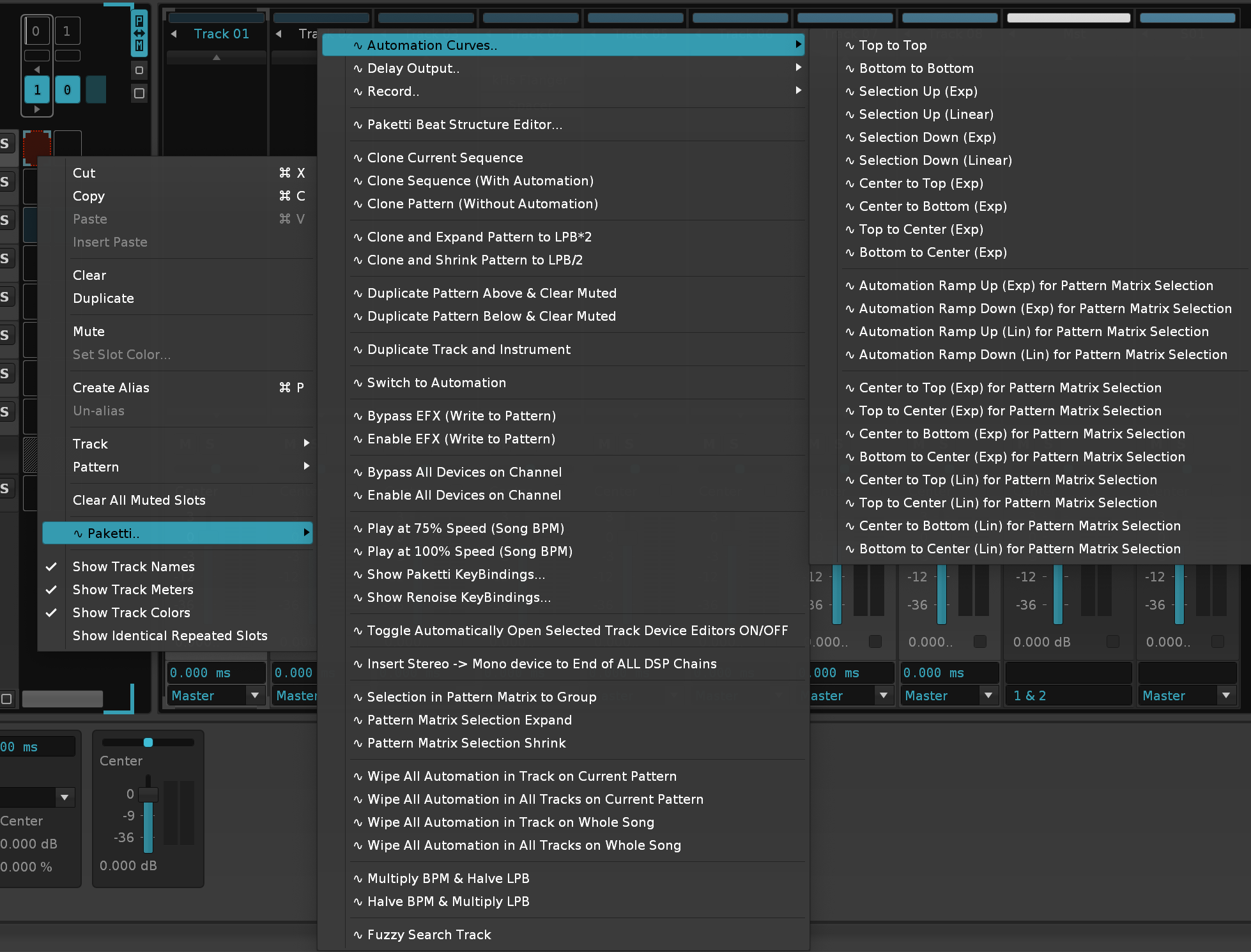Click the upper small square matrix icon

point(139,70)
